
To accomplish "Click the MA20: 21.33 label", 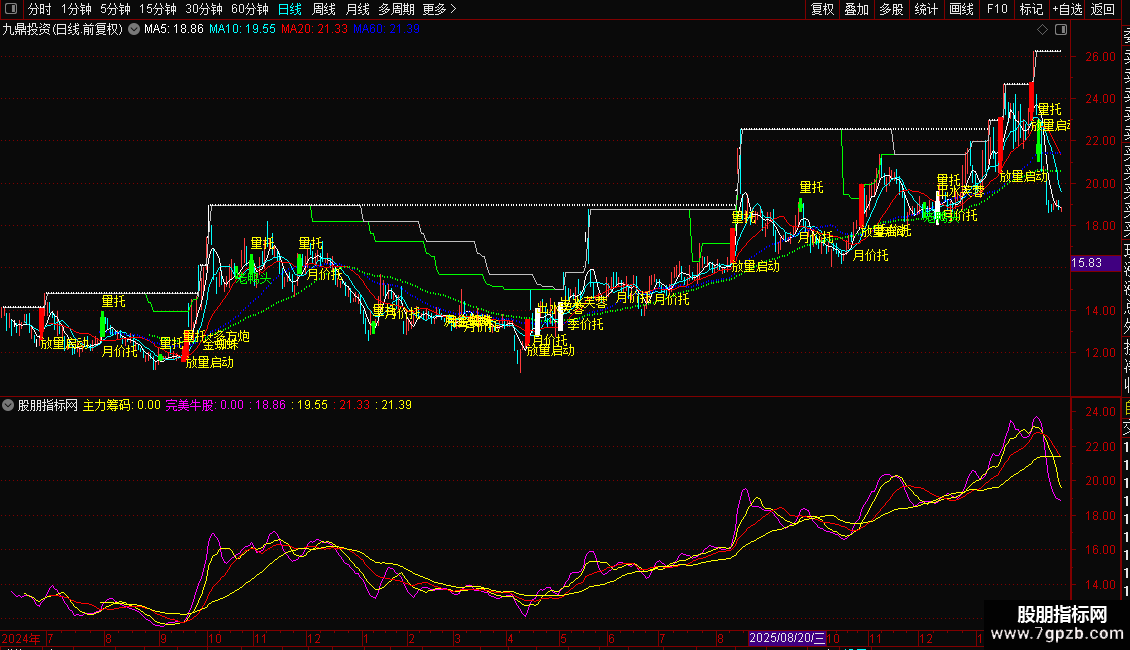I will point(314,30).
